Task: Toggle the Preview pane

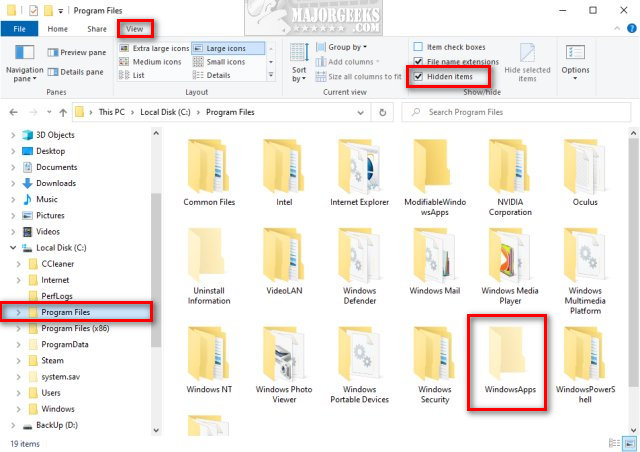Action: click(77, 52)
